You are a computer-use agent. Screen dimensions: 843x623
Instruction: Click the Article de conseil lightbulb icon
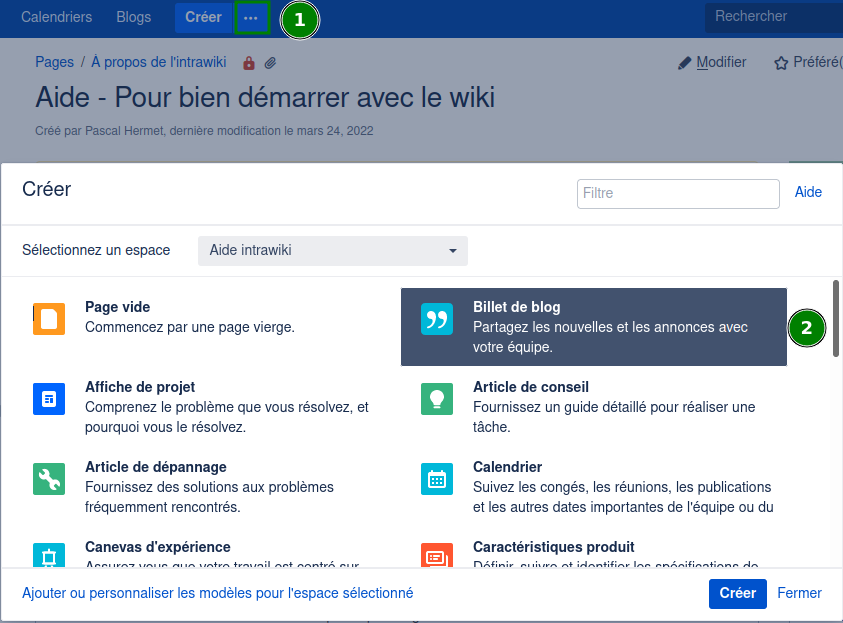point(437,399)
